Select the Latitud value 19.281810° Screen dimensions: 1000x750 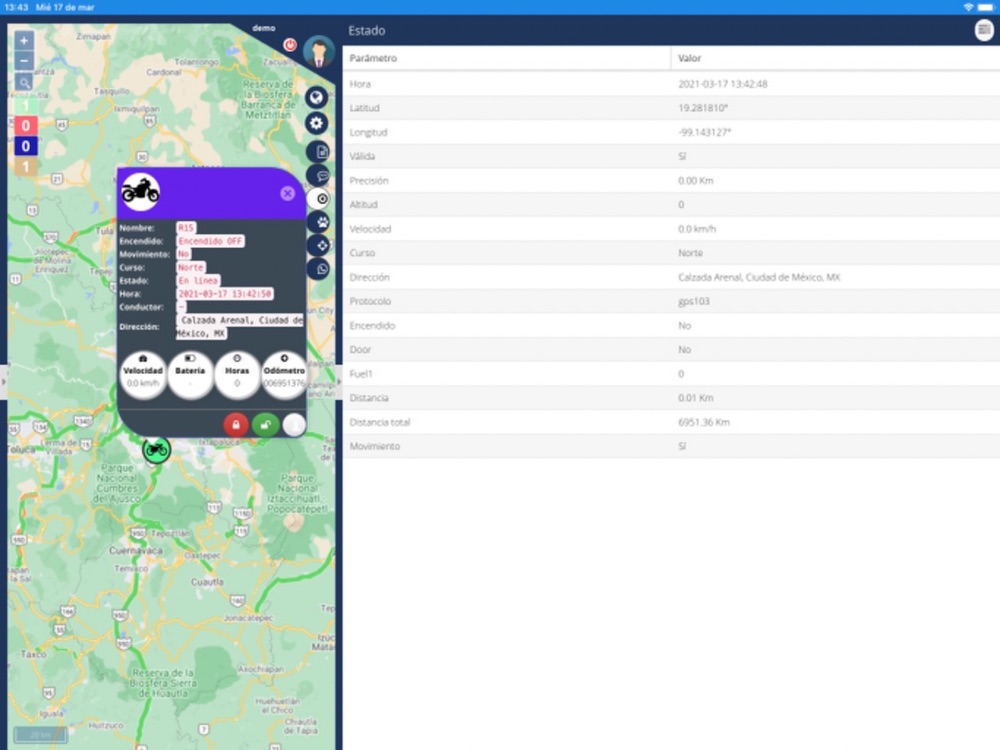[x=703, y=108]
